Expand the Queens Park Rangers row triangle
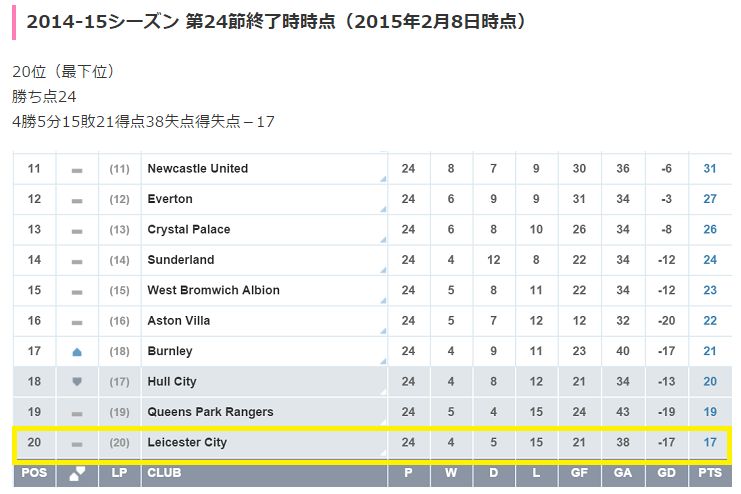The image size is (741, 494). [383, 424]
